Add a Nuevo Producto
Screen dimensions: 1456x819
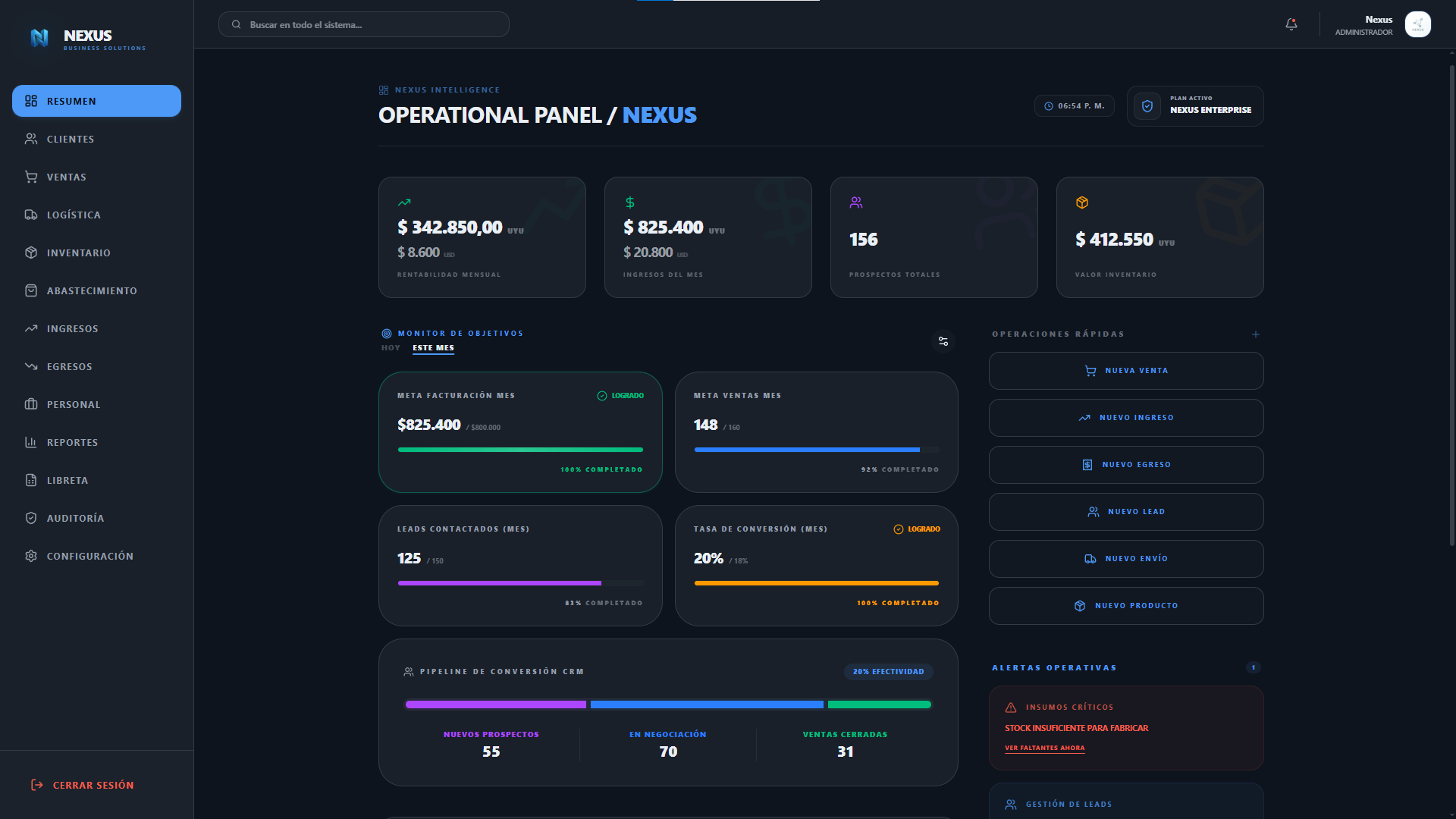pos(1126,606)
